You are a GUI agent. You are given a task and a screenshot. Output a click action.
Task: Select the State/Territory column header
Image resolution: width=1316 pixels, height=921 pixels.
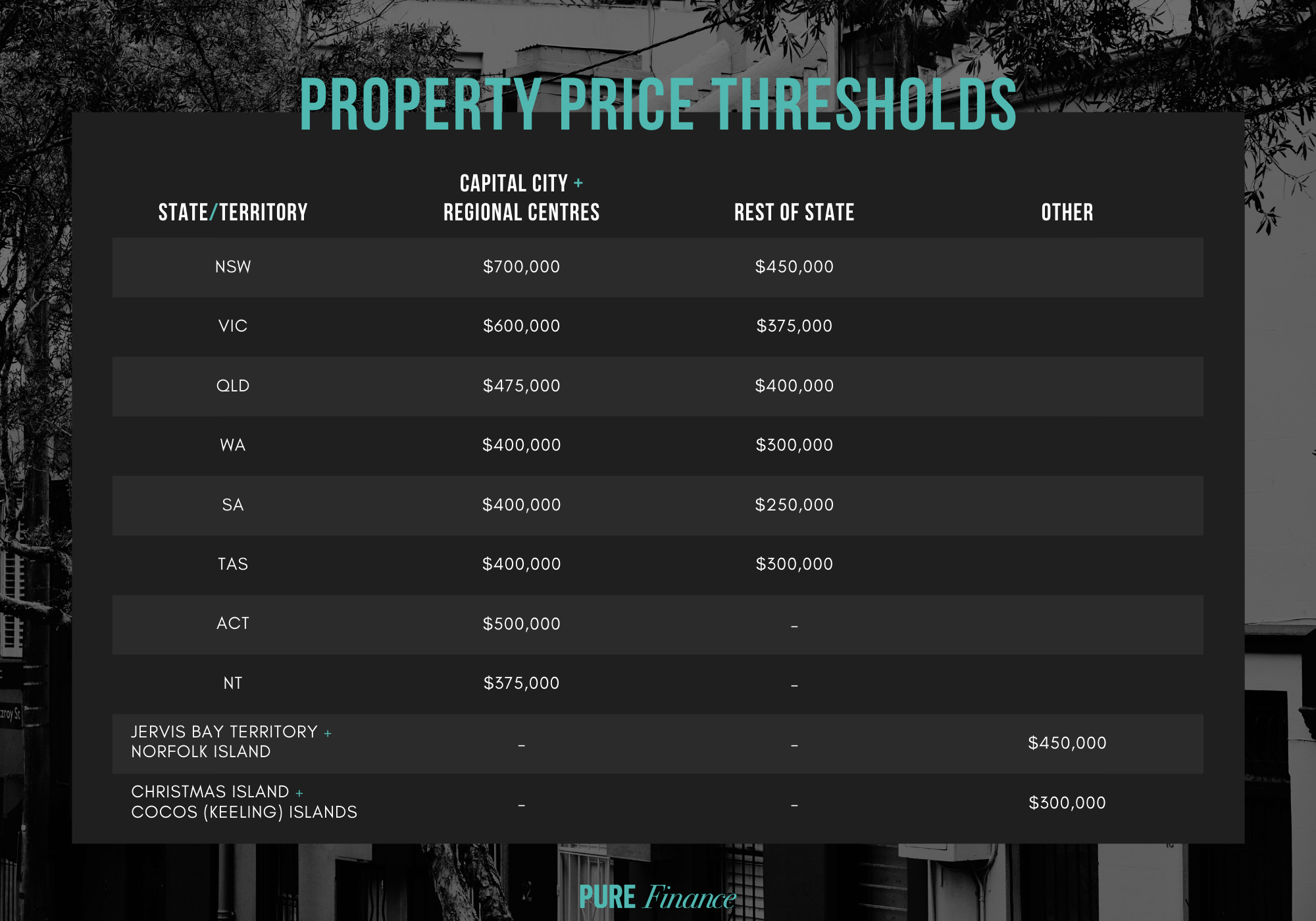coord(233,212)
